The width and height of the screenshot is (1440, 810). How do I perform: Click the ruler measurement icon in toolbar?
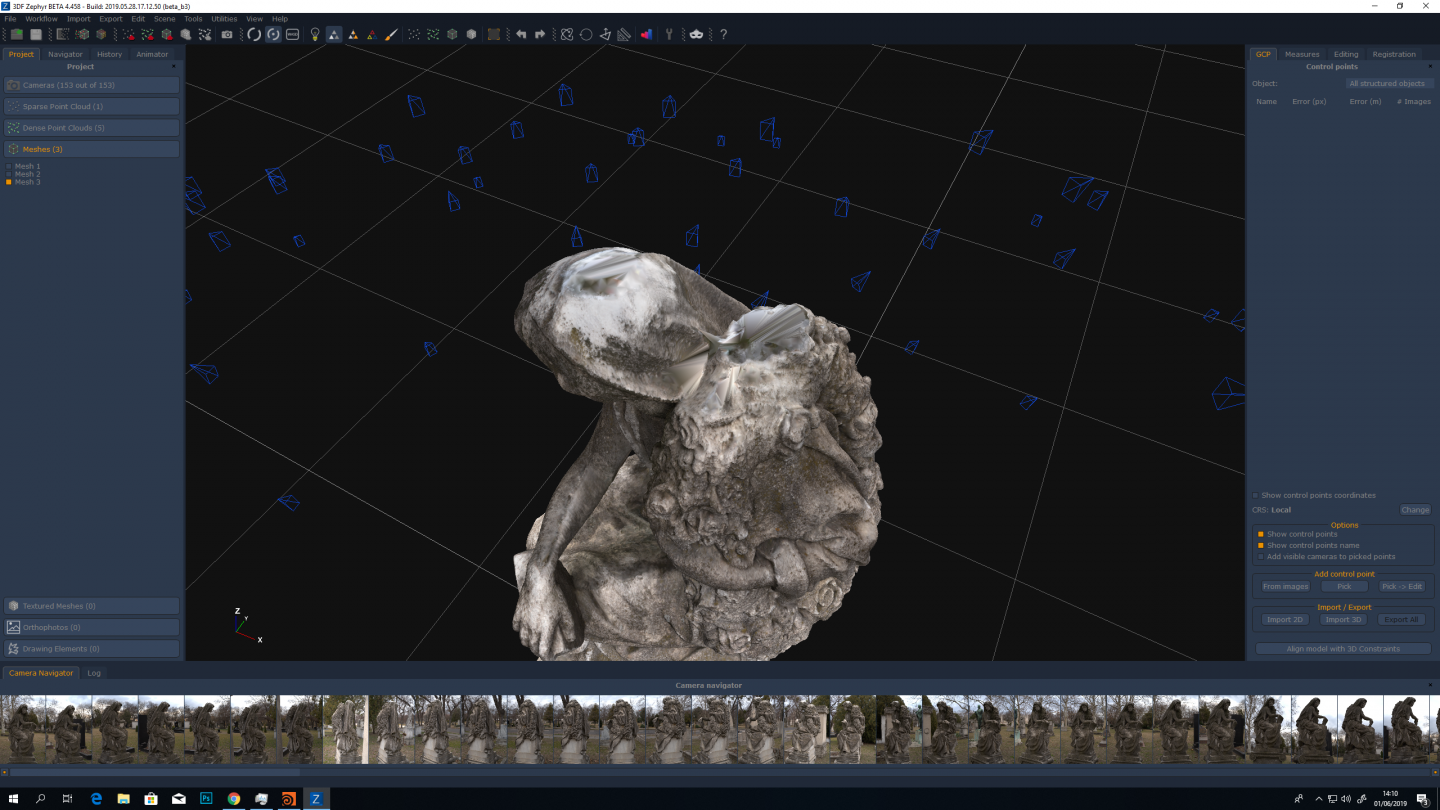click(x=624, y=34)
